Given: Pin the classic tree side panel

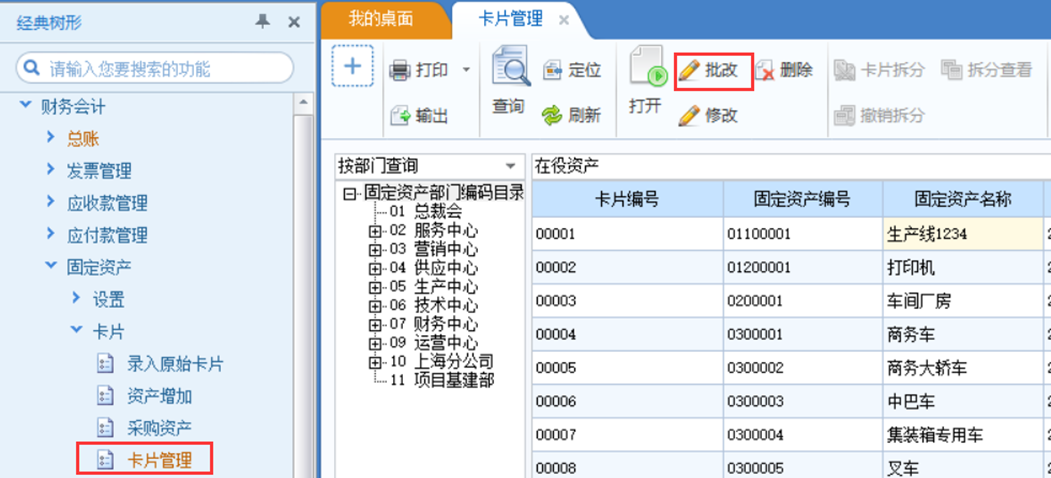Looking at the screenshot, I should point(263,21).
